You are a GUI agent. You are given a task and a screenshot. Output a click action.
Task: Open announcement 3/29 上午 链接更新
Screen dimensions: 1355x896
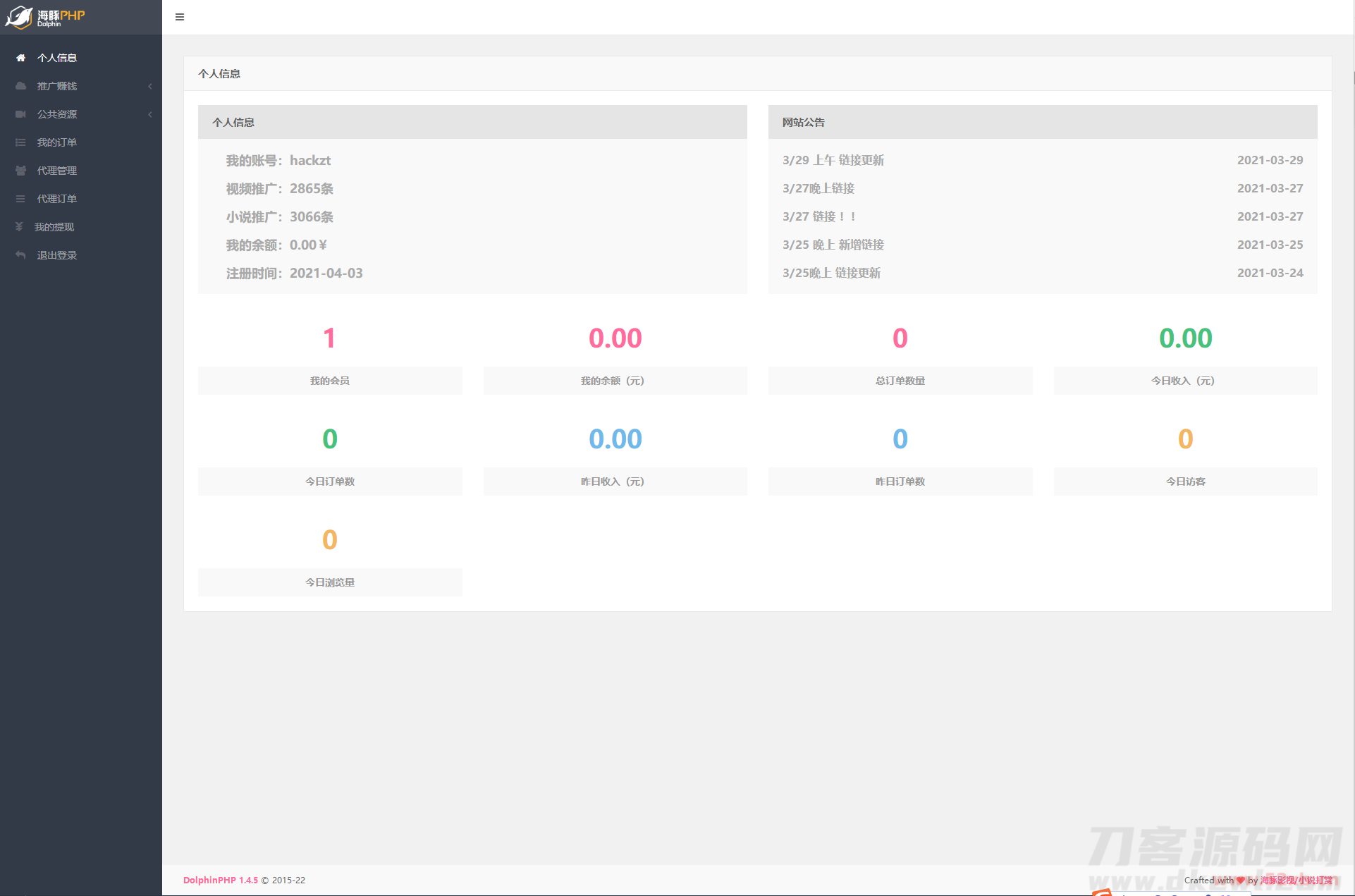tap(833, 160)
